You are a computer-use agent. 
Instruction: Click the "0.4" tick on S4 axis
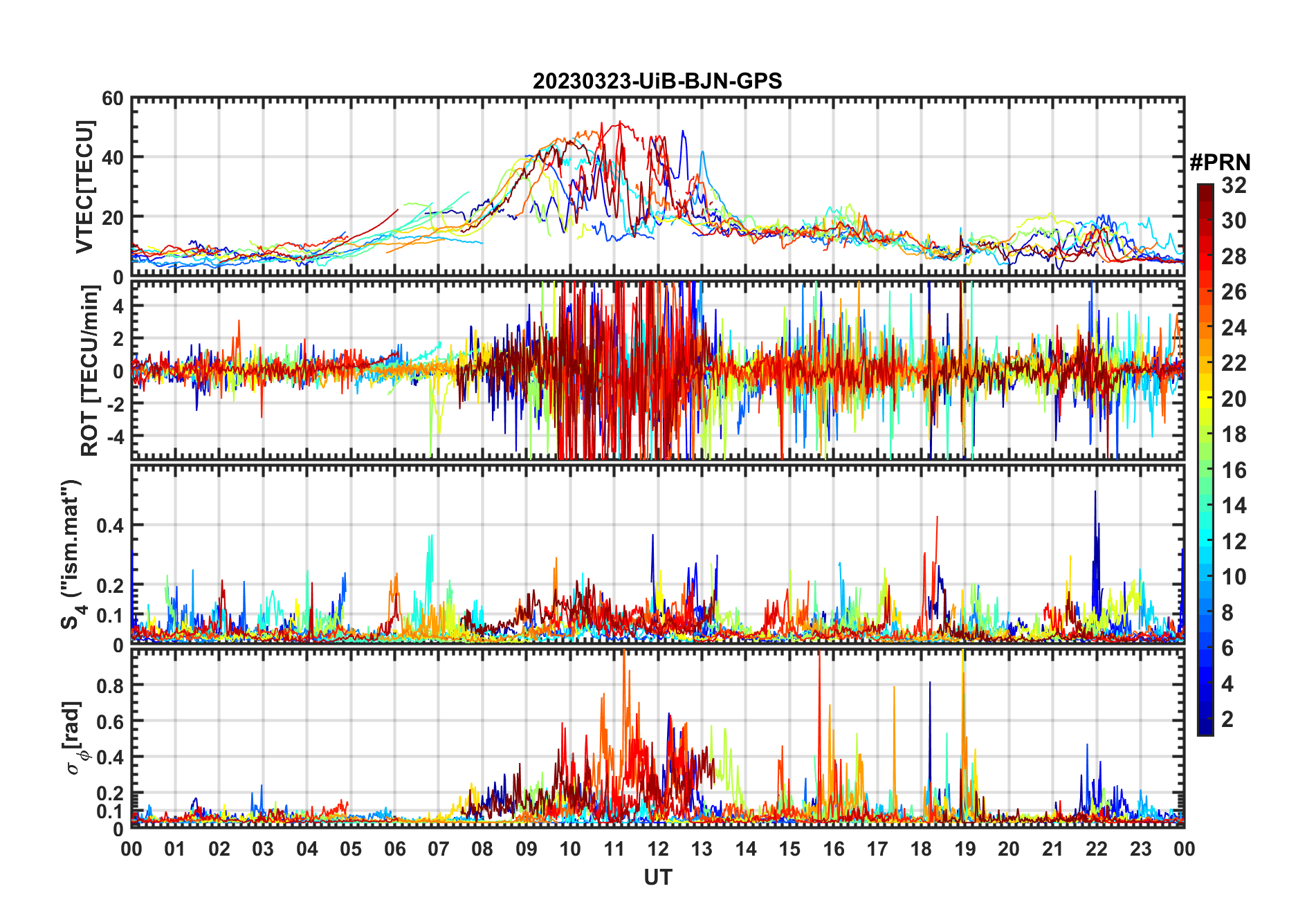(111, 526)
